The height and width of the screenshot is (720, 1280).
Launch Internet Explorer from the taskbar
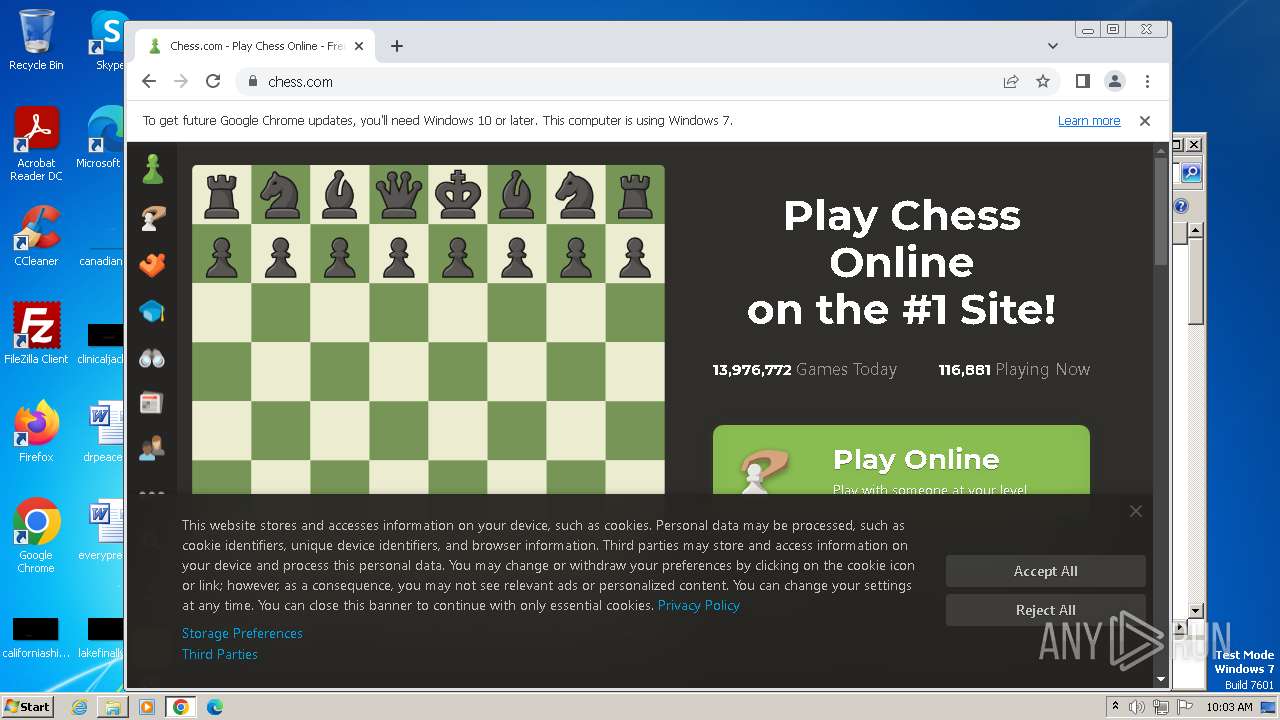(x=79, y=707)
